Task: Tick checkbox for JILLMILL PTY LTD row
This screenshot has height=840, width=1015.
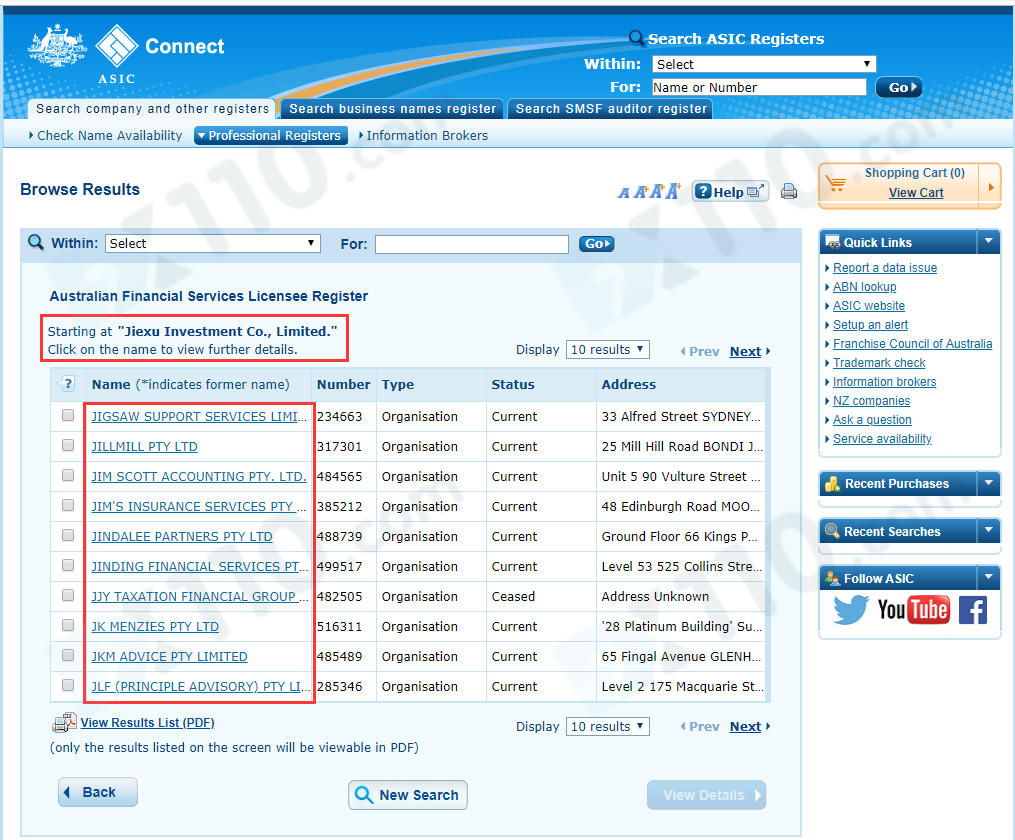Action: [x=68, y=445]
